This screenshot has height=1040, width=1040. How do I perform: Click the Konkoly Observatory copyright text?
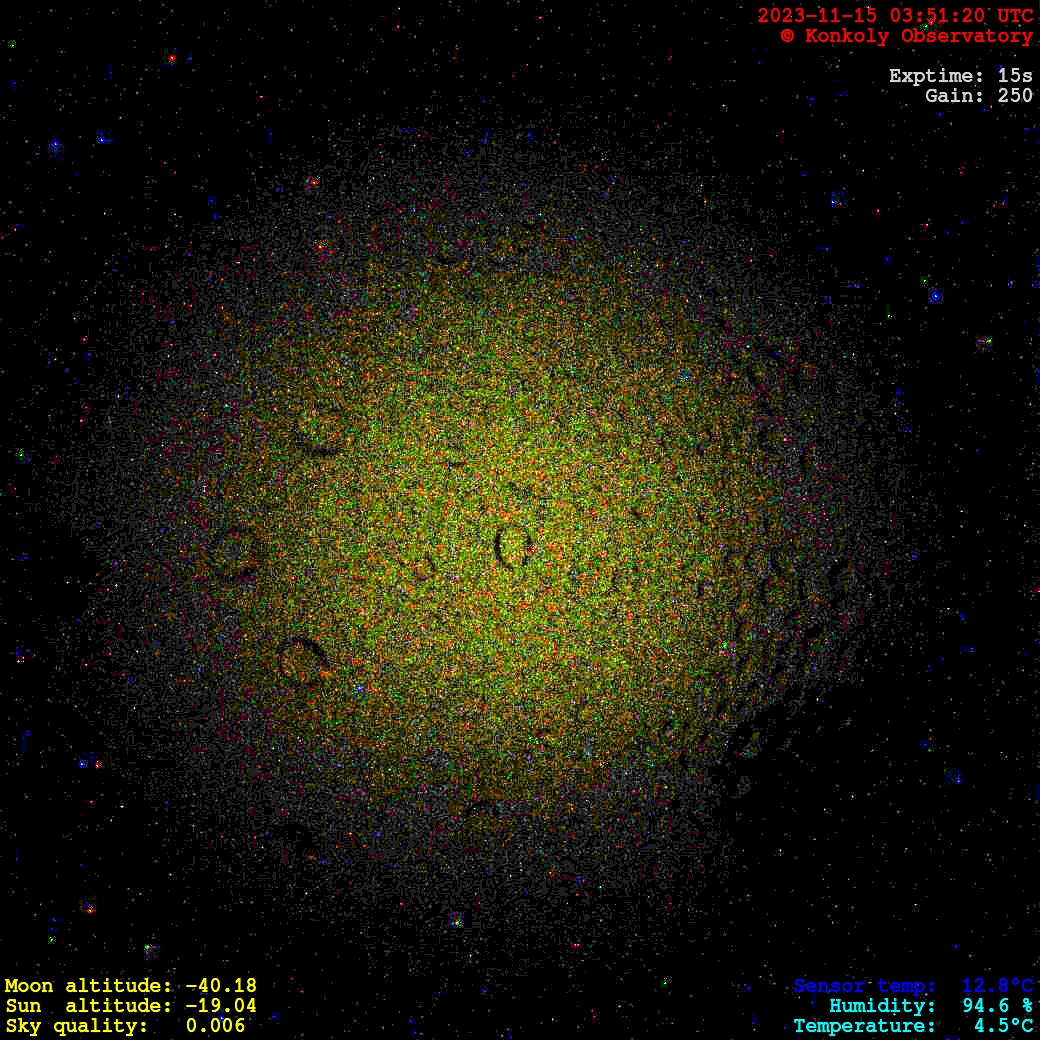click(906, 36)
